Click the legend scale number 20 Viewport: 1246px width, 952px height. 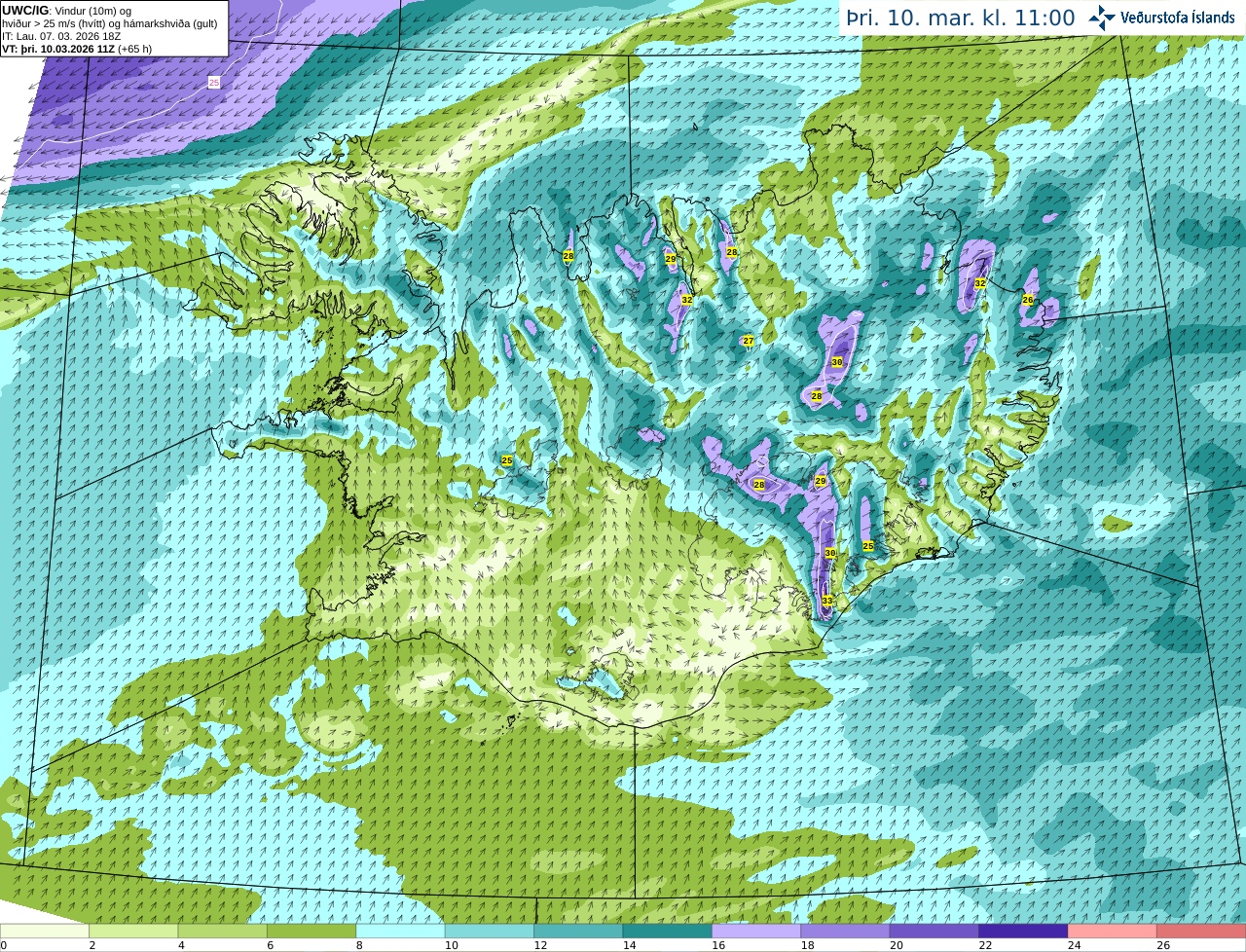(x=897, y=945)
